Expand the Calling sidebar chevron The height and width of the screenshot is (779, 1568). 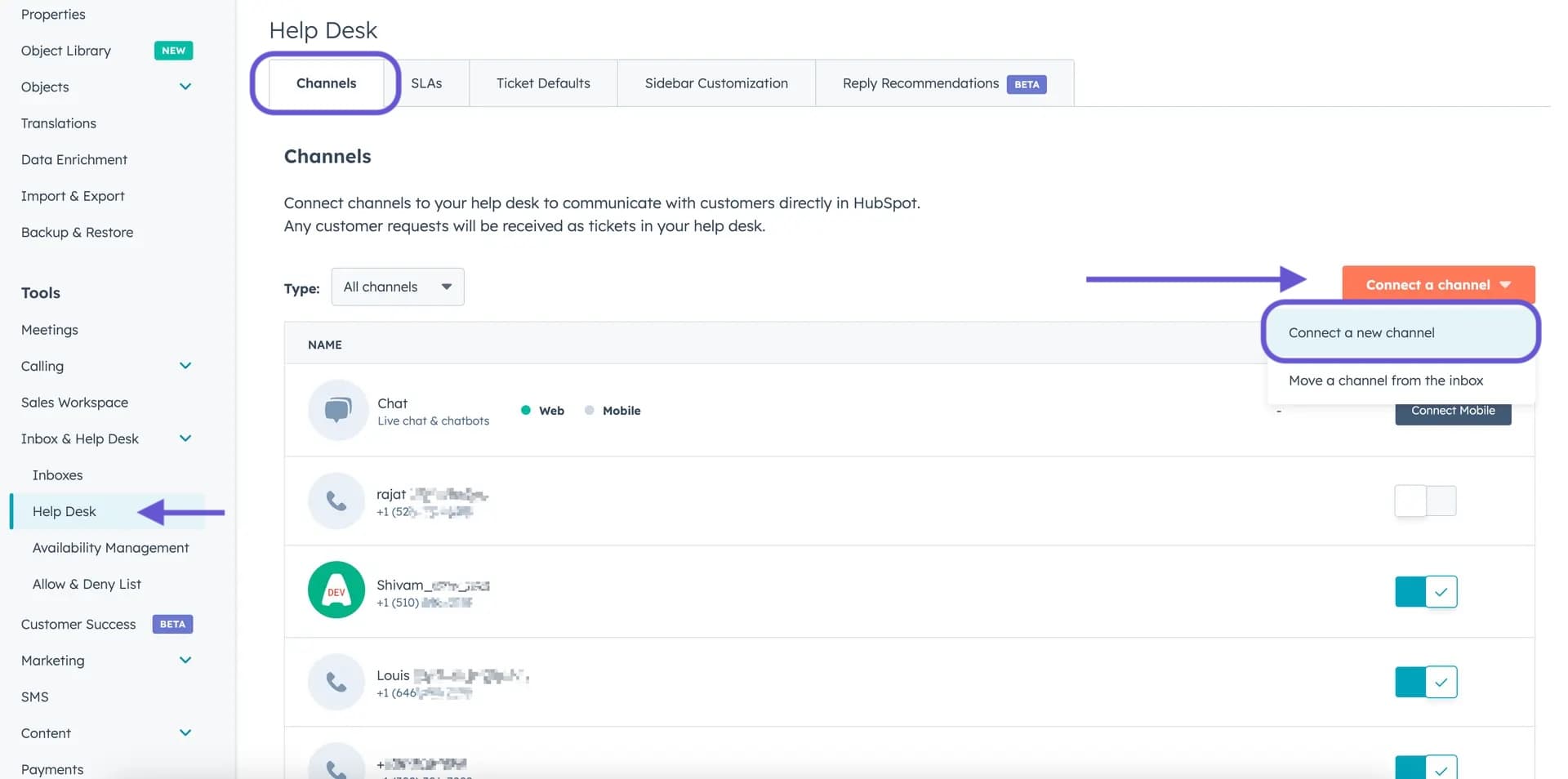coord(185,366)
